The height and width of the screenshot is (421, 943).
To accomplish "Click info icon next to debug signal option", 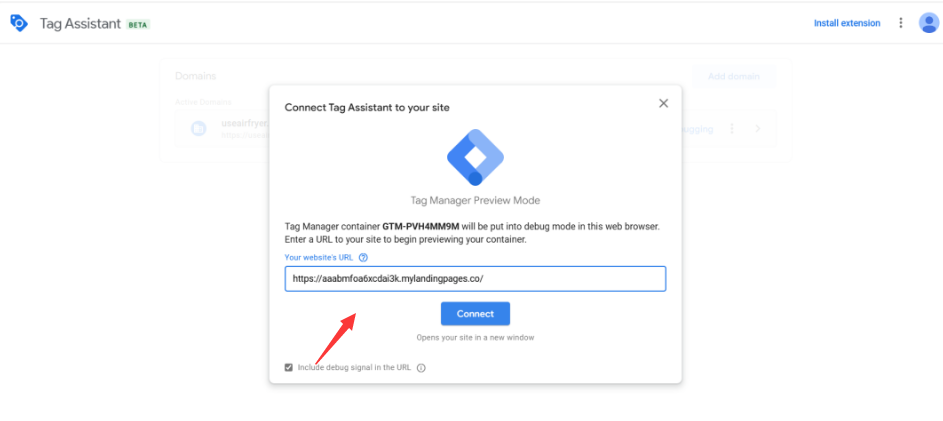I will [x=421, y=368].
